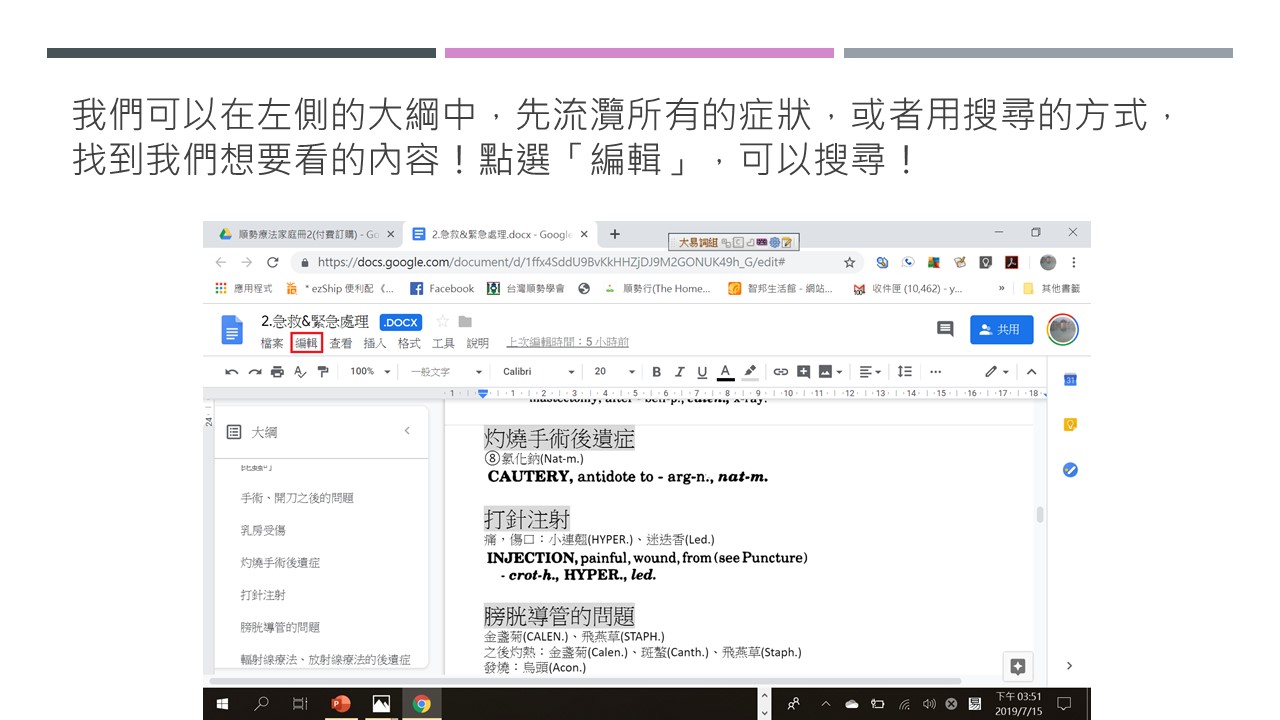The width and height of the screenshot is (1280, 720).
Task: Click the Redo arrow in Docs toolbar
Action: pyautogui.click(x=255, y=371)
